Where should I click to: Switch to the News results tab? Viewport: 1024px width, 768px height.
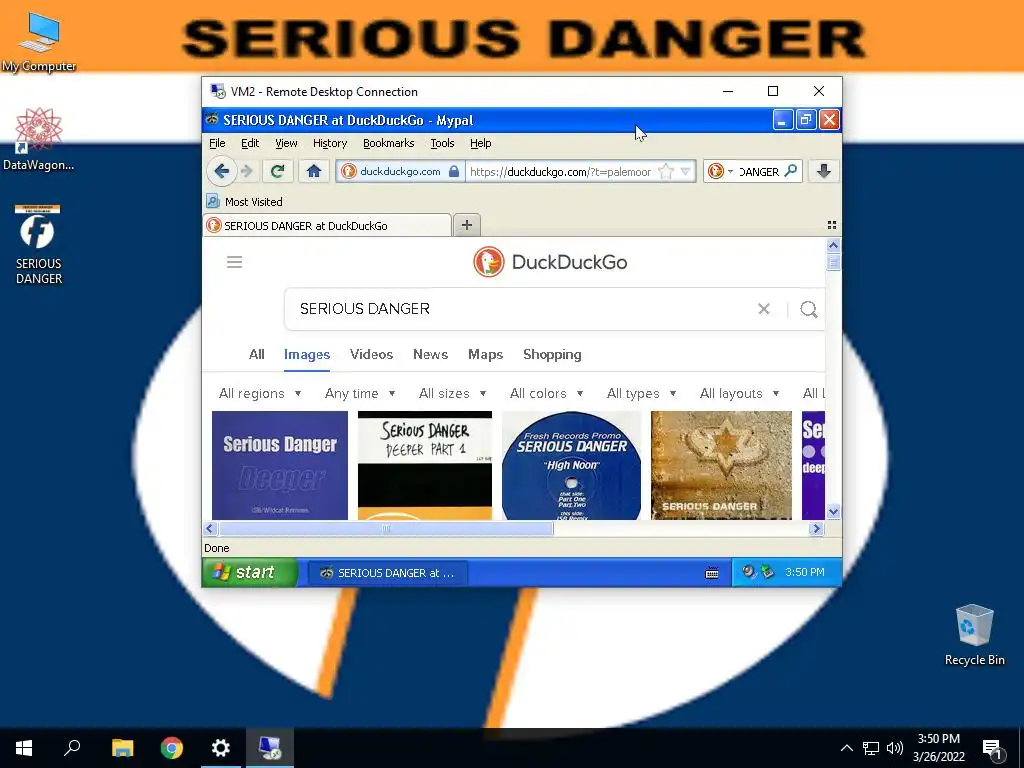[x=430, y=354]
